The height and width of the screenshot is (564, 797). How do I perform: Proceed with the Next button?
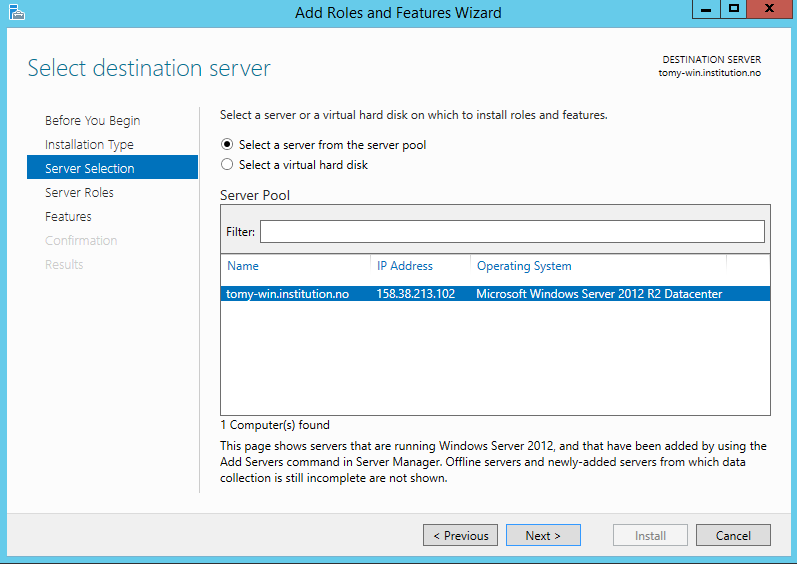tap(543, 536)
